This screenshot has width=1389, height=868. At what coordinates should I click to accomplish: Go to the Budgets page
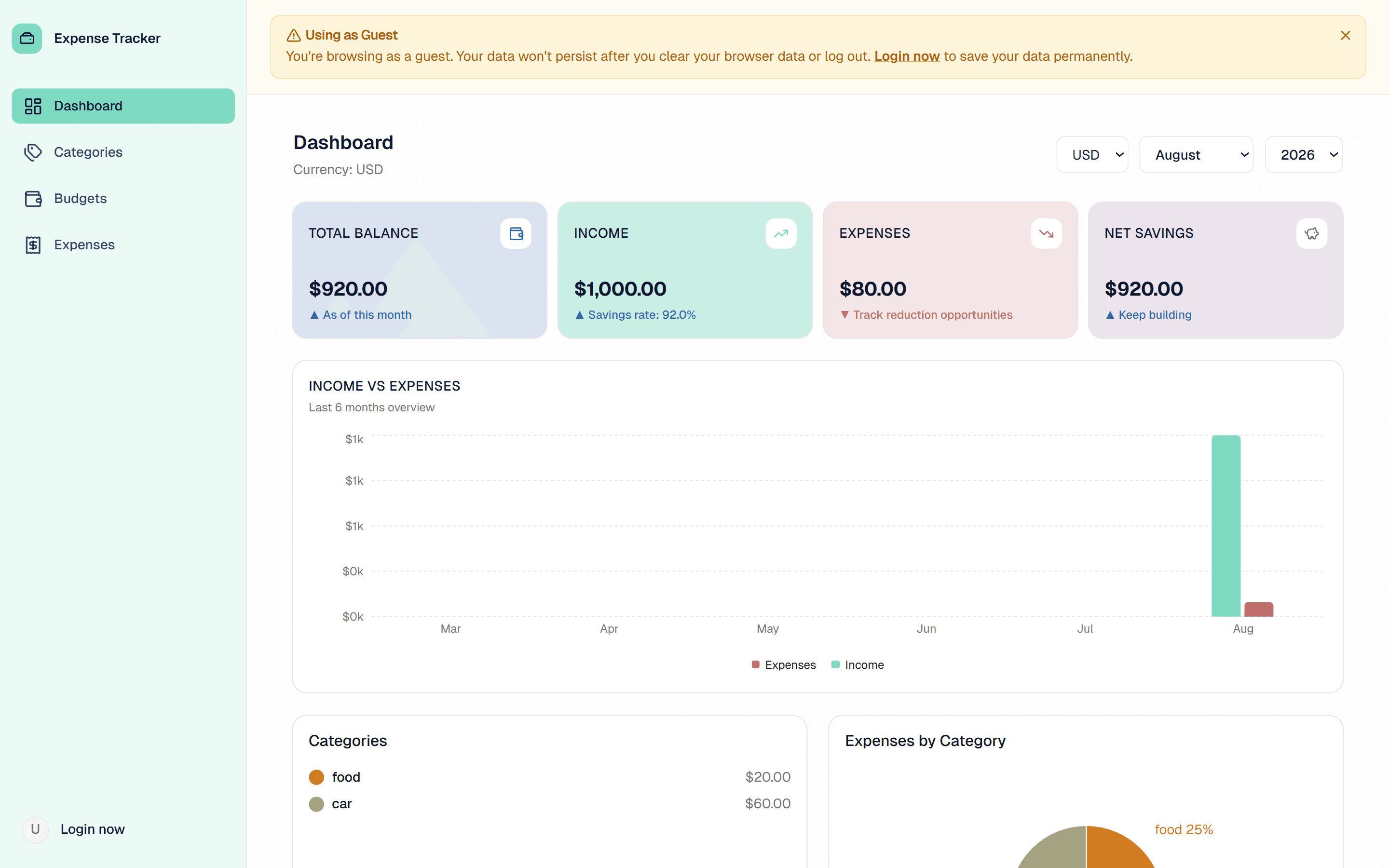pyautogui.click(x=123, y=199)
